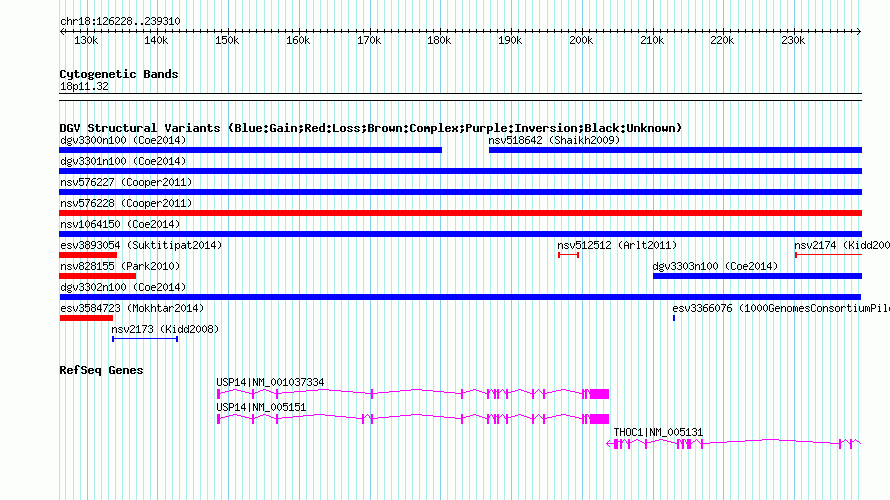
Task: Click the blue gain bar for nsv1064150
Action: tap(460, 234)
